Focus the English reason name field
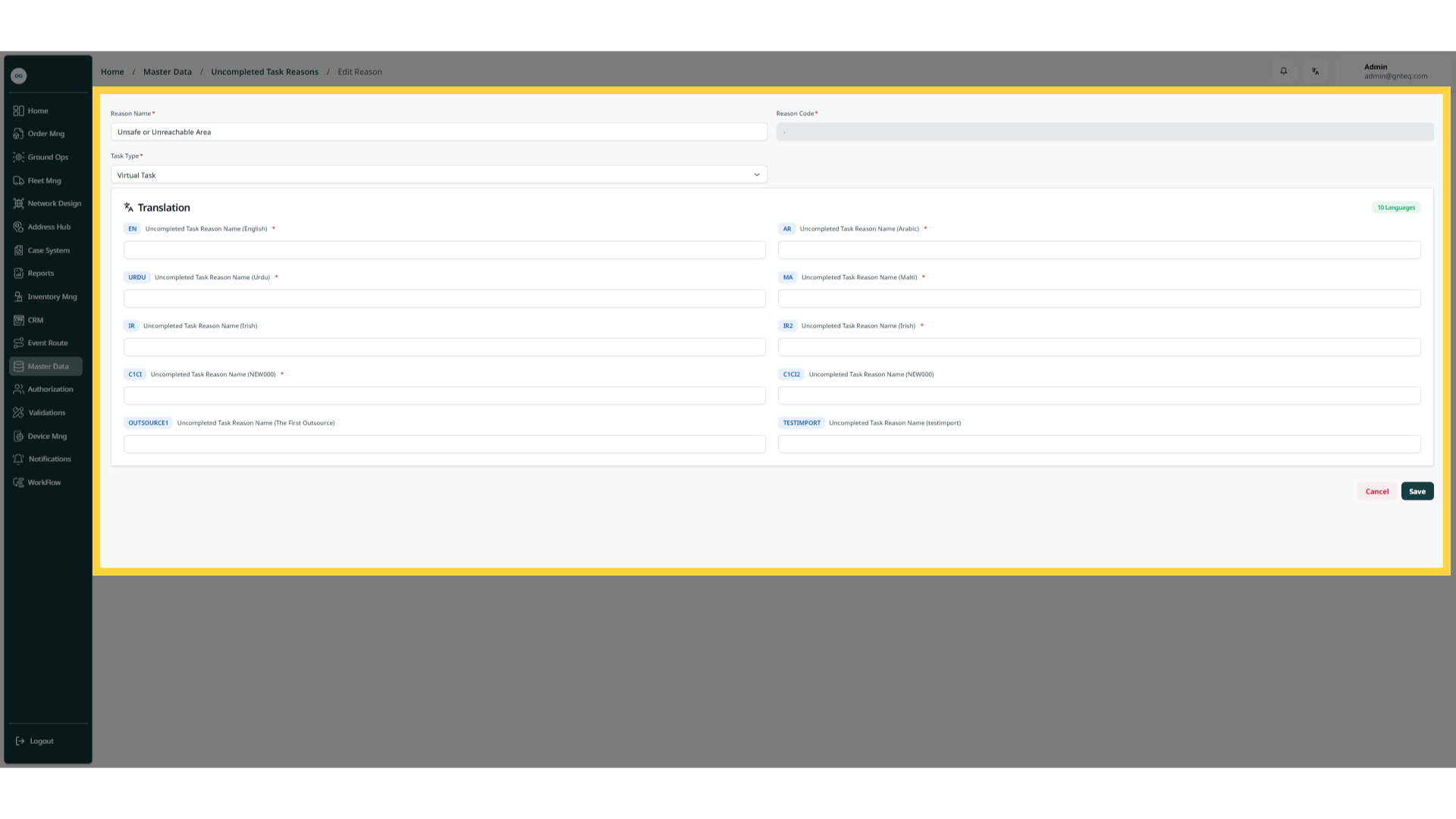Viewport: 1456px width, 819px height. 444,250
